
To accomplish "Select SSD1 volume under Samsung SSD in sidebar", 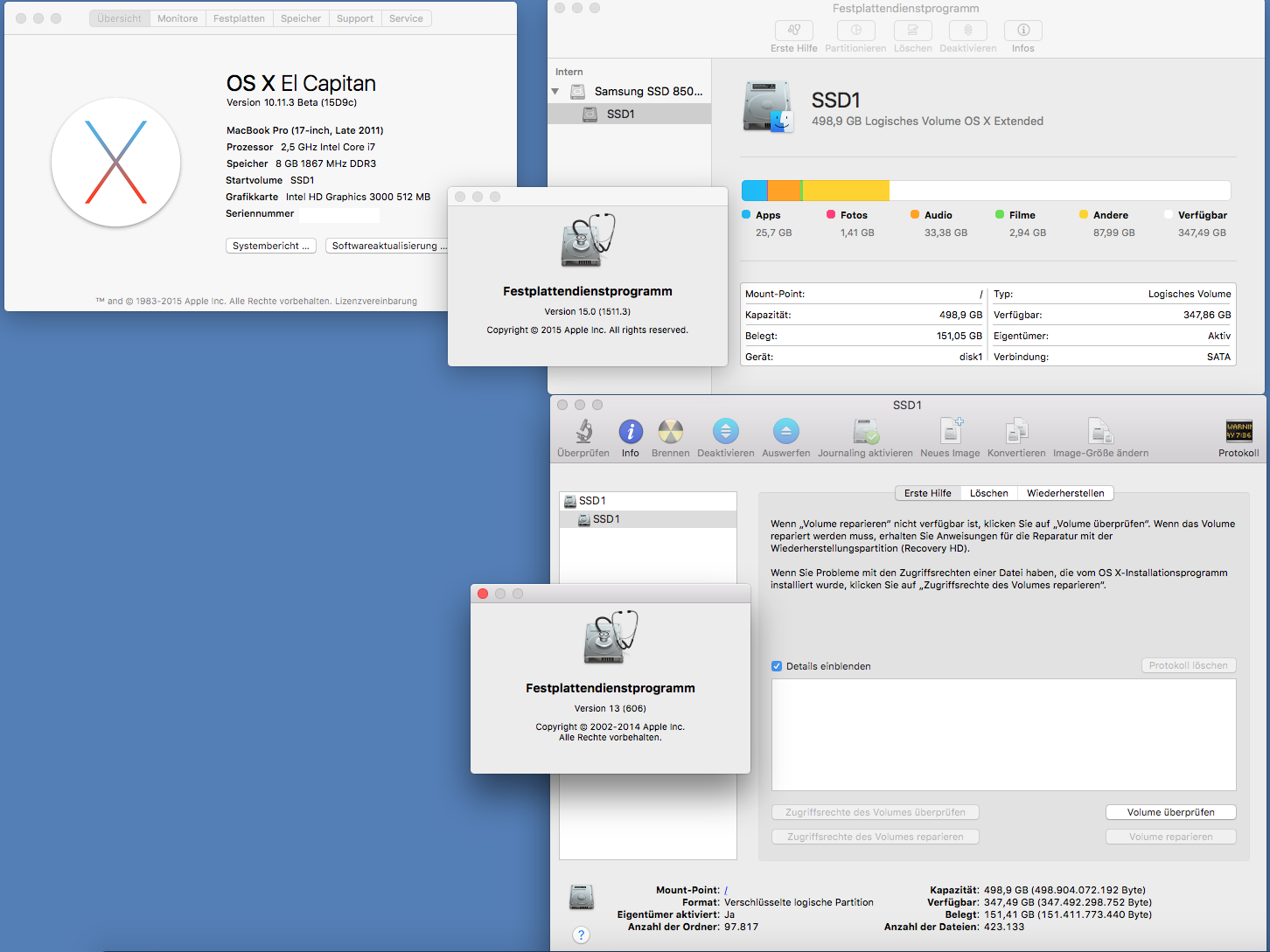I will [x=629, y=114].
